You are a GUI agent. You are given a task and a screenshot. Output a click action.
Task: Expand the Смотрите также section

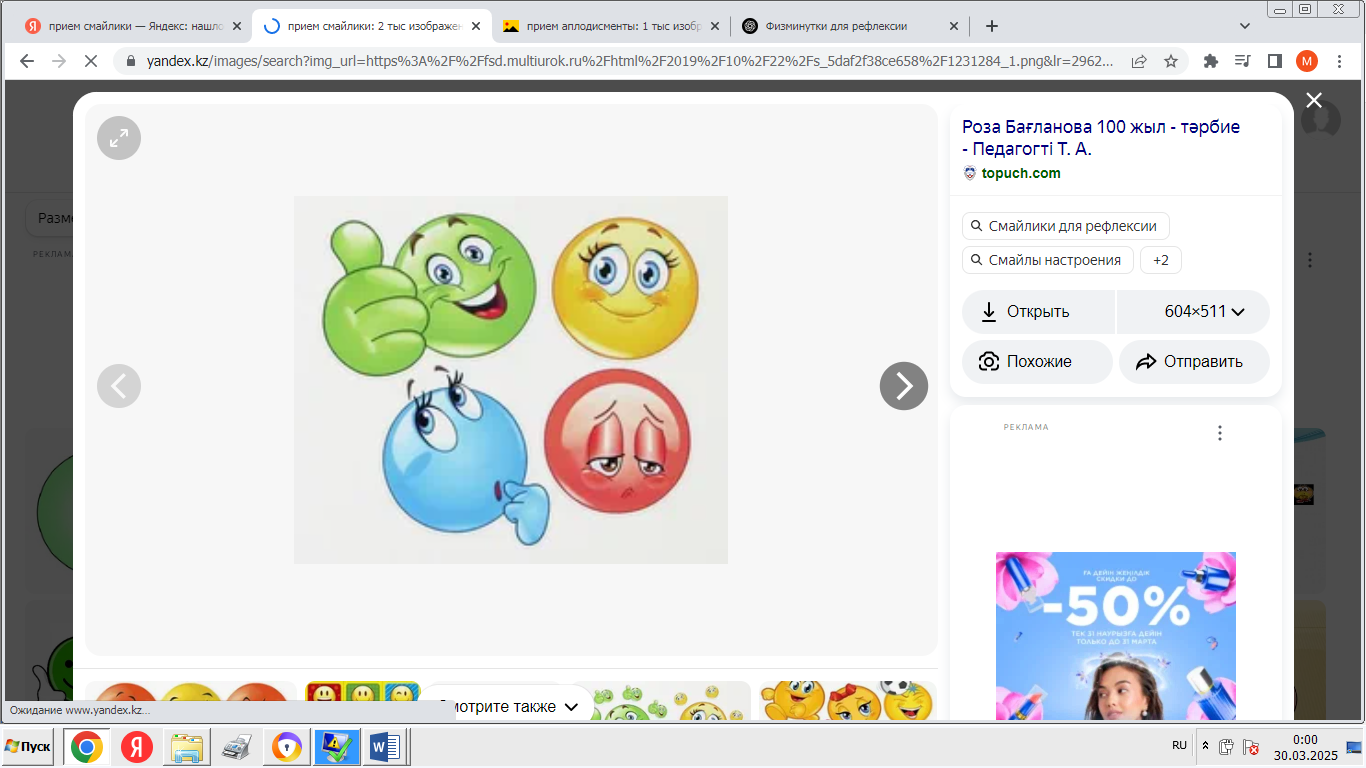510,706
